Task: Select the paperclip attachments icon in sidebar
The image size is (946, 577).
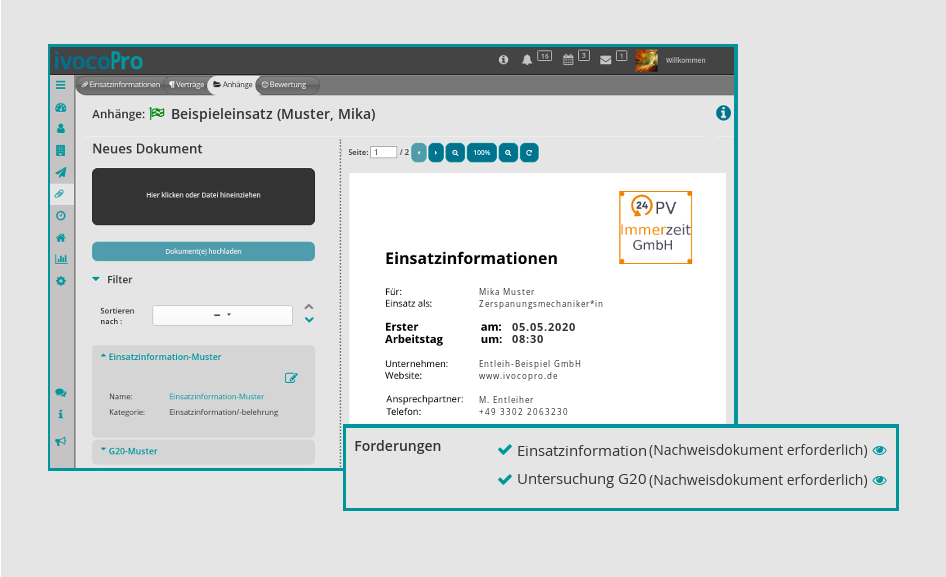Action: [60, 193]
